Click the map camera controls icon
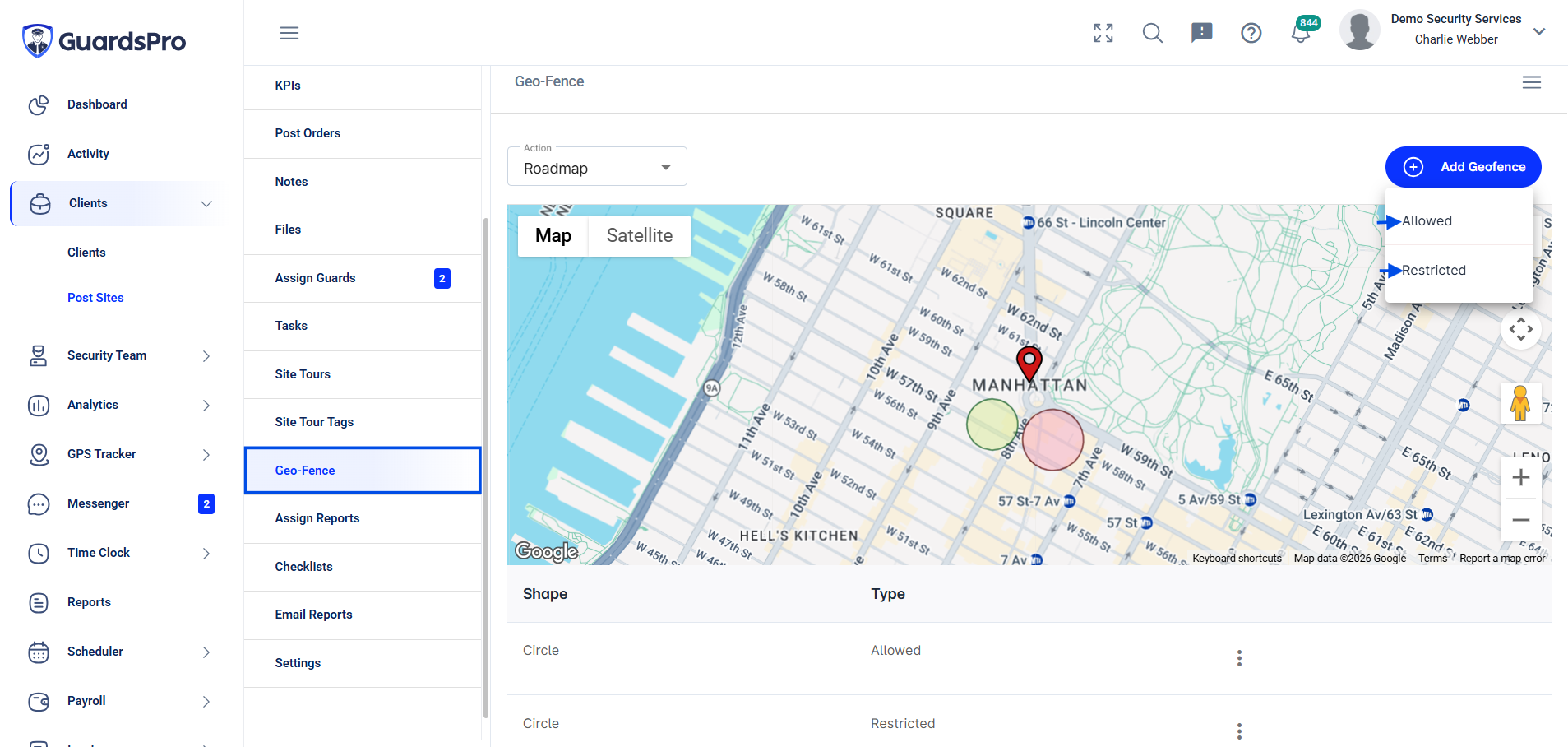This screenshot has width=1568, height=747. click(1521, 330)
